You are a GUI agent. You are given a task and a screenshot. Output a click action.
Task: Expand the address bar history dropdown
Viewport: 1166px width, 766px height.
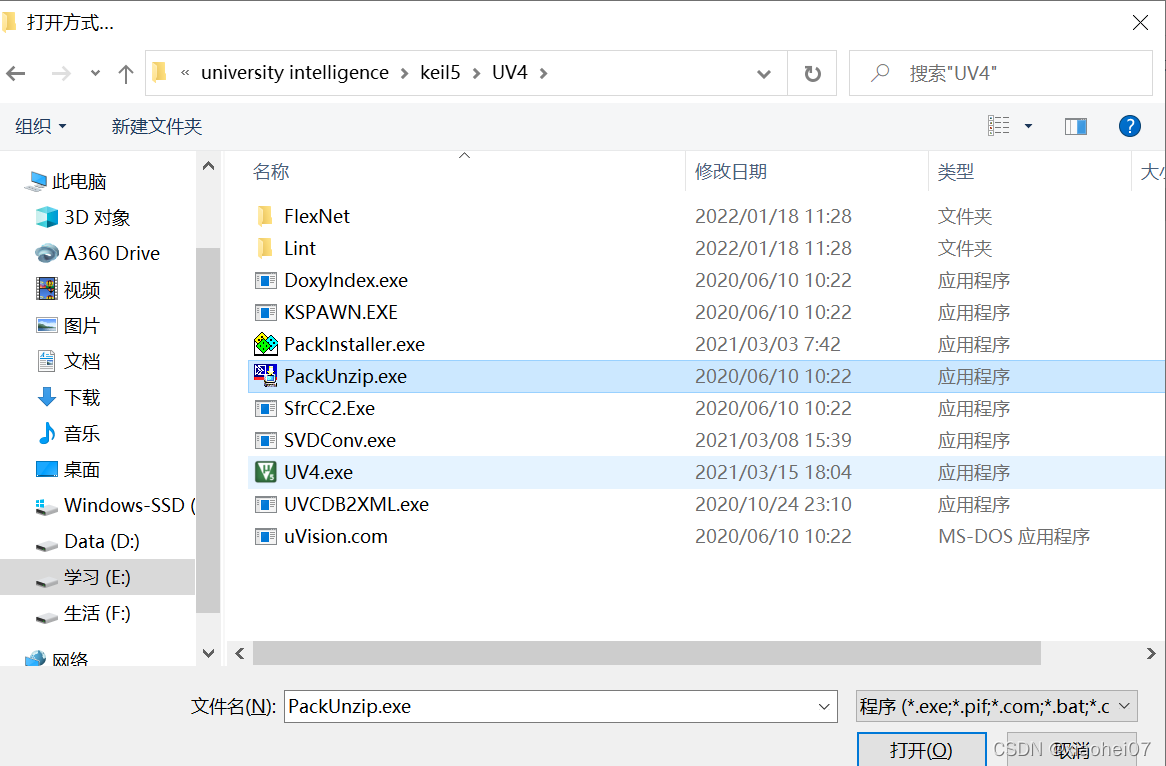(x=764, y=74)
